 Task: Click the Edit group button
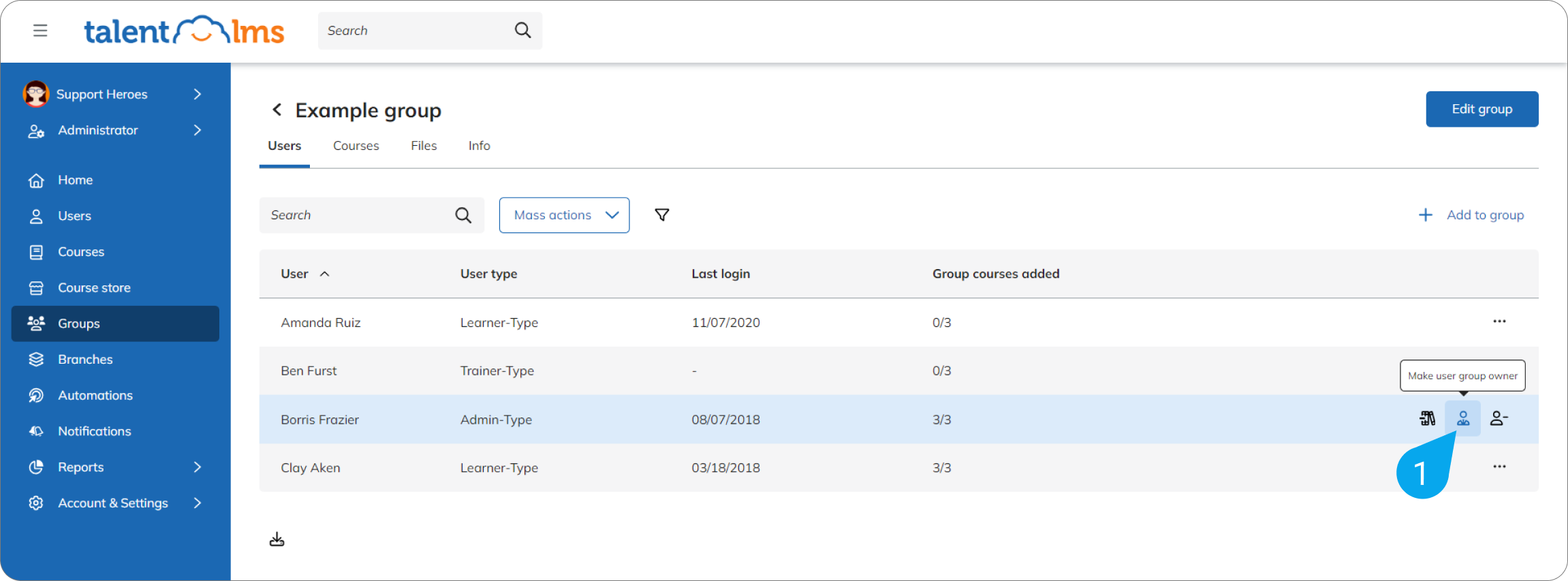pyautogui.click(x=1481, y=109)
